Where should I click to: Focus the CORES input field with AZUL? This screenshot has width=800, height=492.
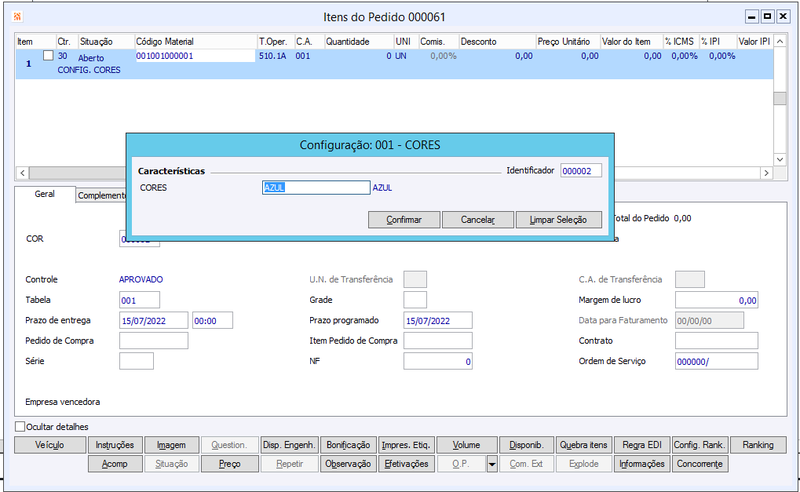(x=316, y=187)
